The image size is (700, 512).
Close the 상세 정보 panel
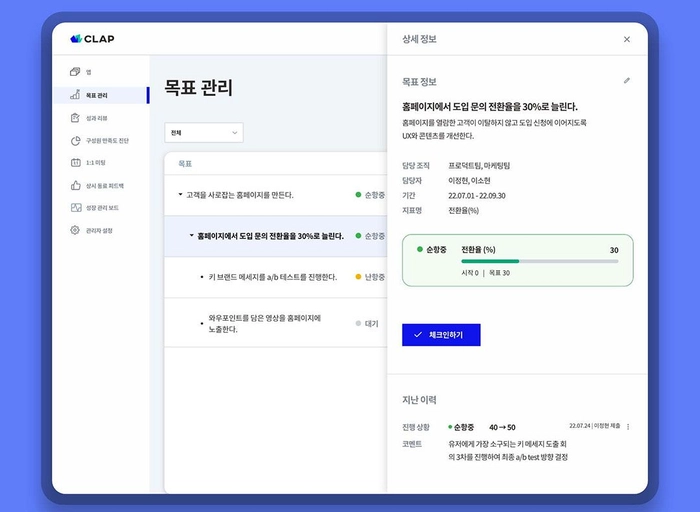tap(627, 39)
